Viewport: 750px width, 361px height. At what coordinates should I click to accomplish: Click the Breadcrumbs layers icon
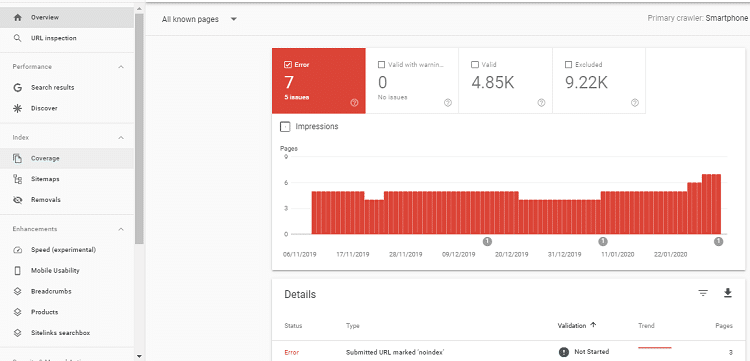point(18,291)
